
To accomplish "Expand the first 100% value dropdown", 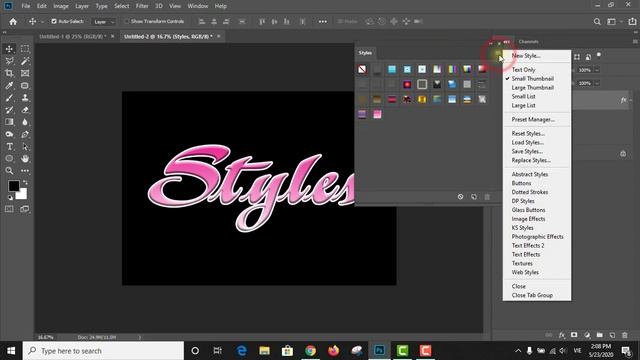I will point(597,70).
